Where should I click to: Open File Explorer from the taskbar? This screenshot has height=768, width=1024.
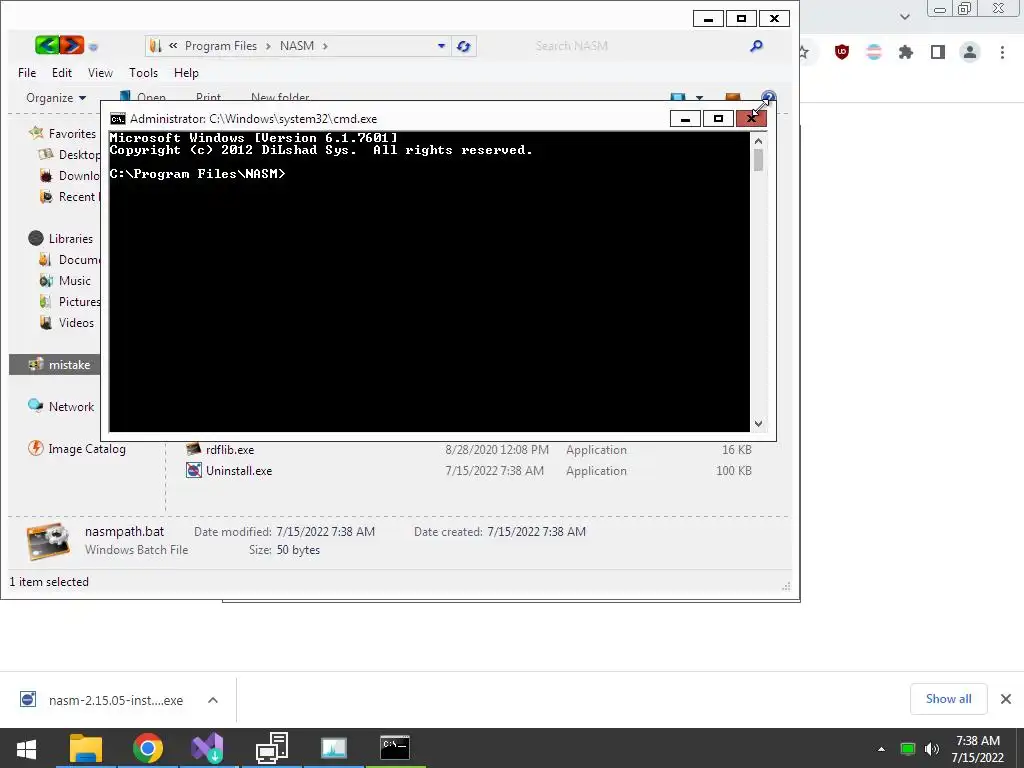pyautogui.click(x=86, y=748)
